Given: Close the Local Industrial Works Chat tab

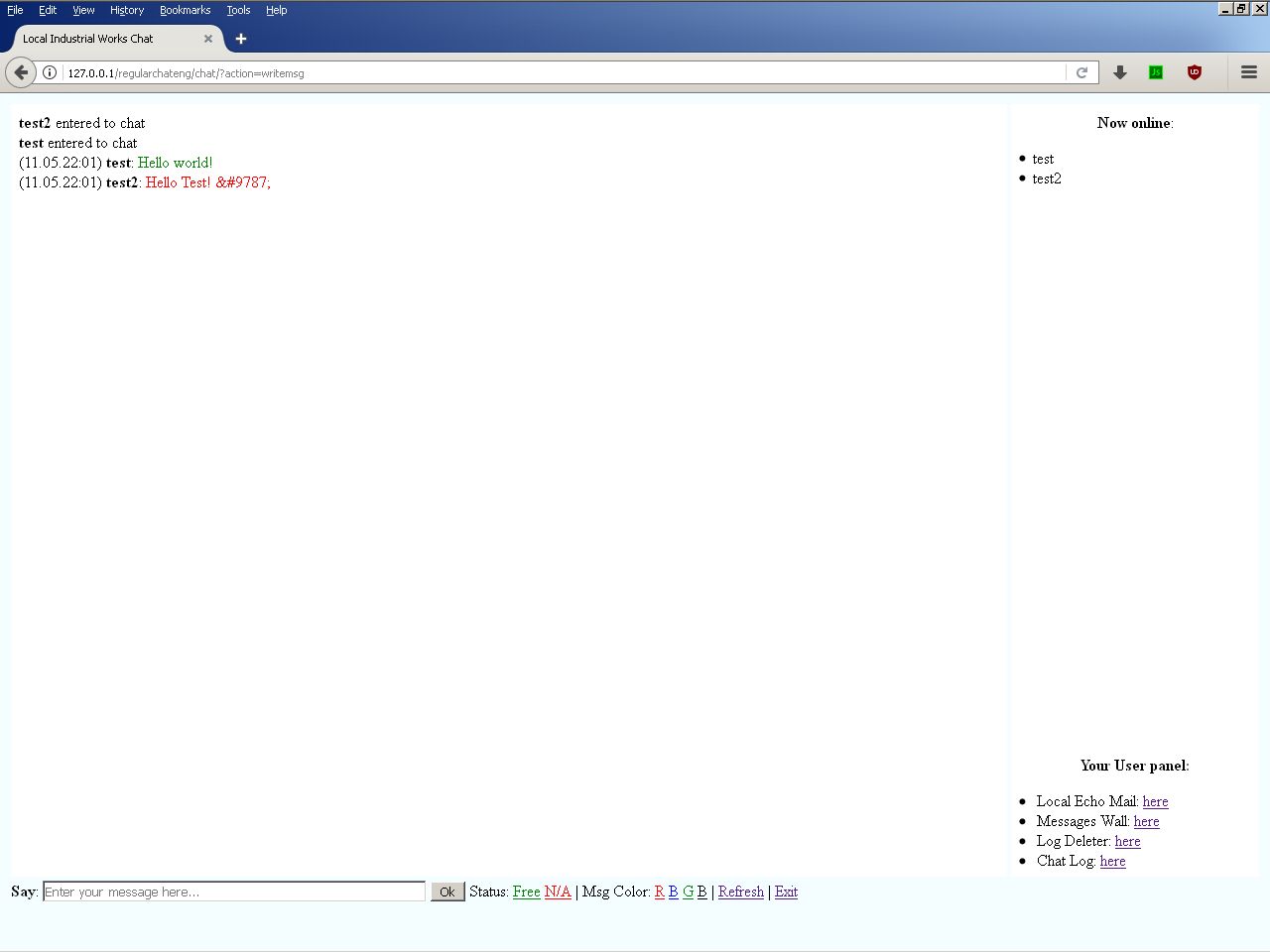Looking at the screenshot, I should (208, 39).
